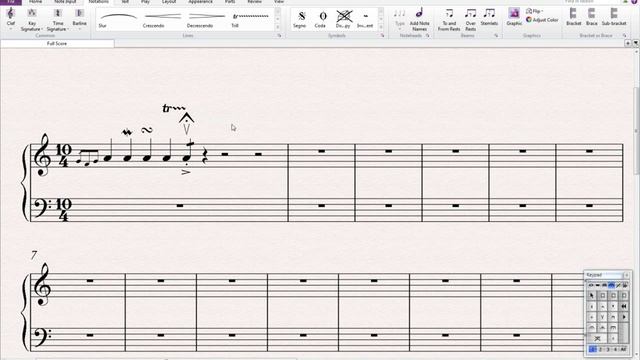Open the File tab
This screenshot has width=640, height=360.
(x=11, y=2)
